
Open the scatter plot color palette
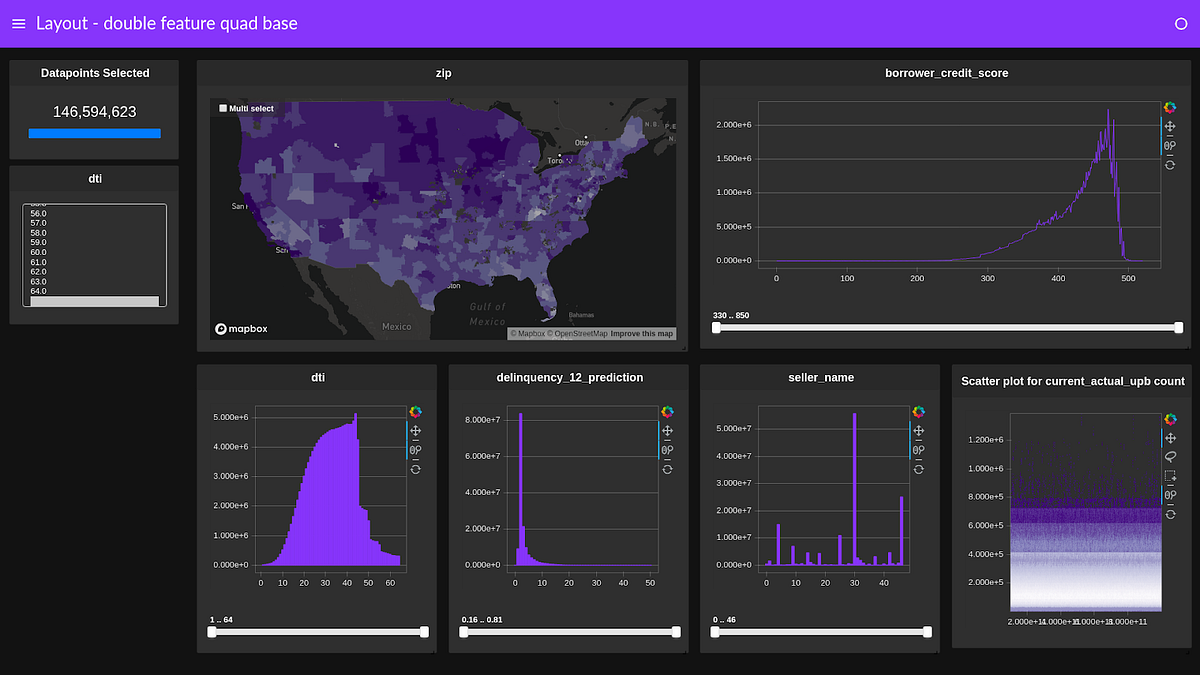tap(1170, 418)
